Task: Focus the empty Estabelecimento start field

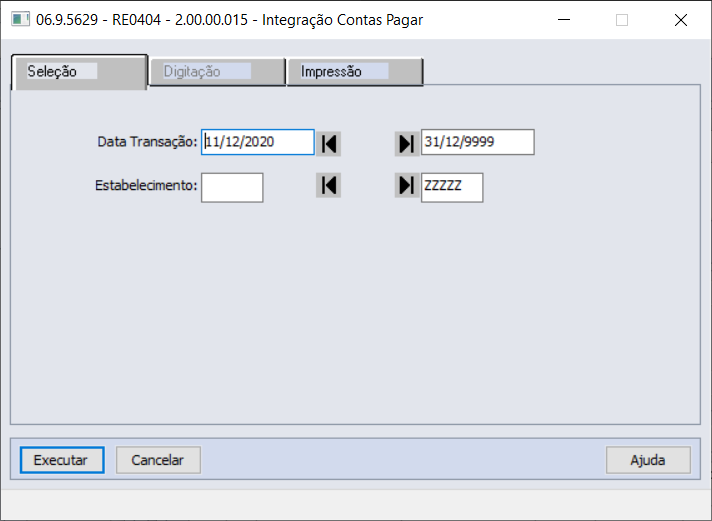Action: pyautogui.click(x=232, y=188)
